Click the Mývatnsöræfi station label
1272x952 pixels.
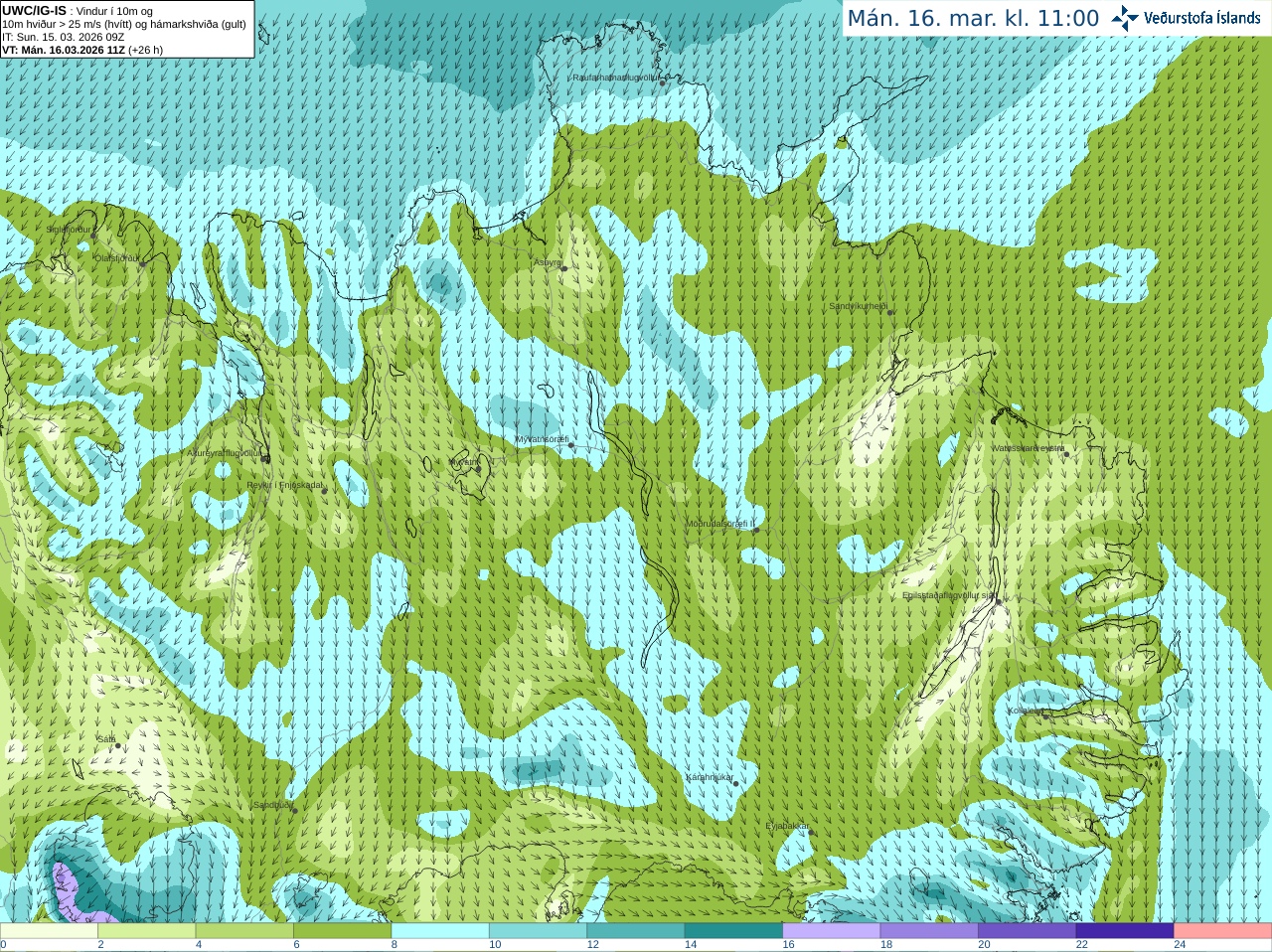[542, 439]
